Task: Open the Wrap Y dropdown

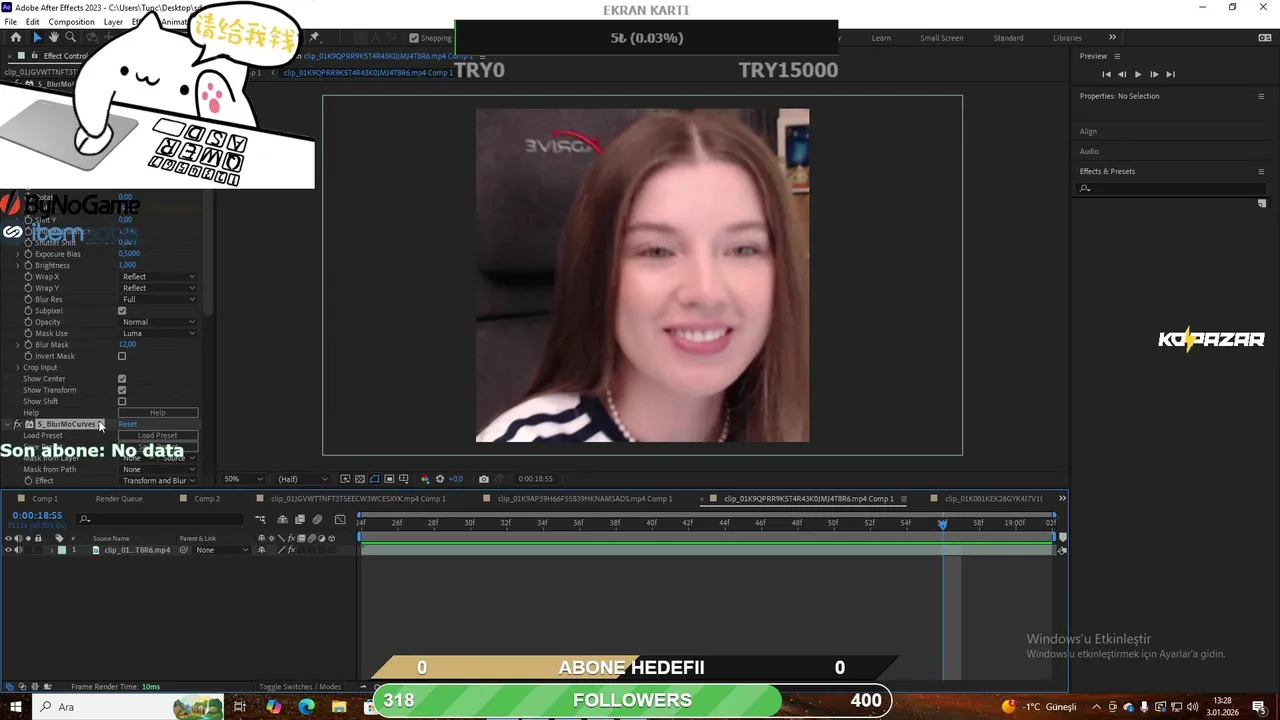Action: 158,288
